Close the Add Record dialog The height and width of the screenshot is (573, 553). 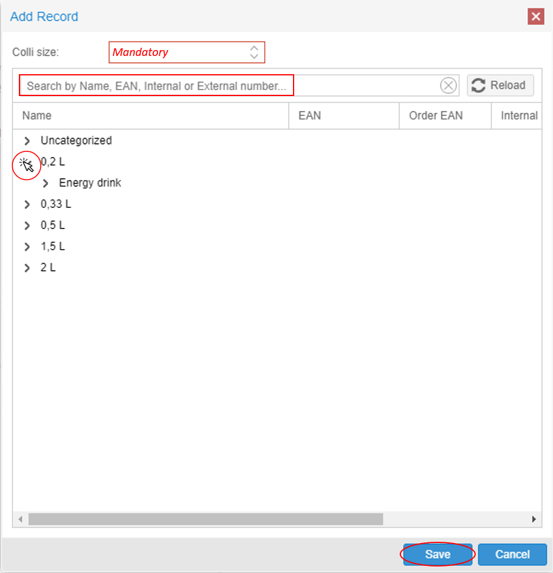tap(536, 16)
